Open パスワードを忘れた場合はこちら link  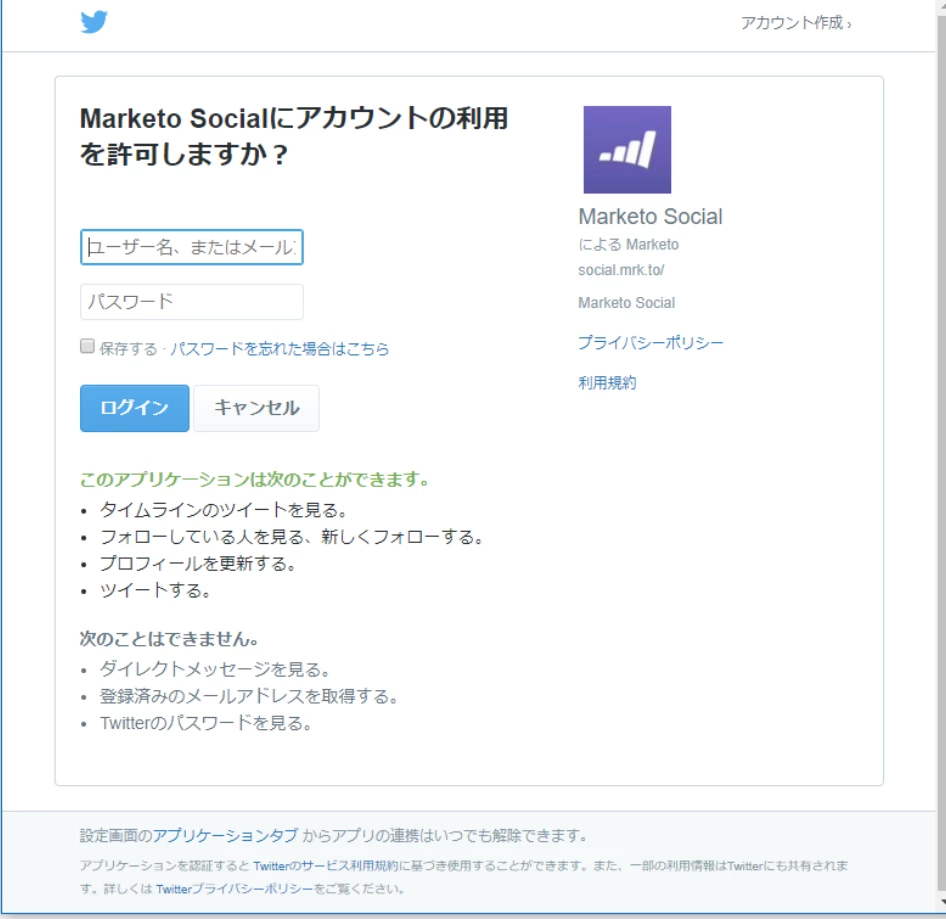[x=279, y=349]
